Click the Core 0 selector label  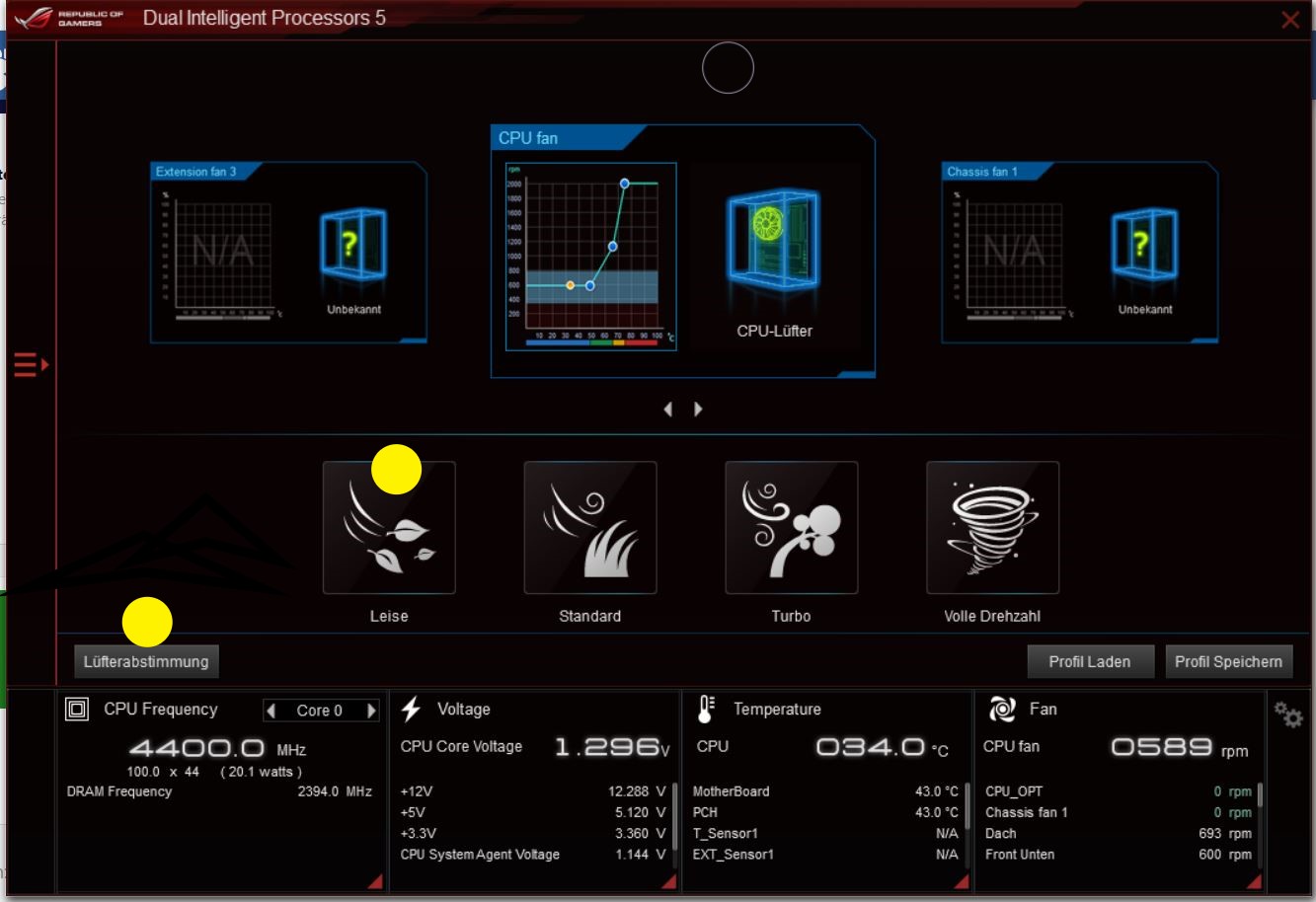pos(320,711)
